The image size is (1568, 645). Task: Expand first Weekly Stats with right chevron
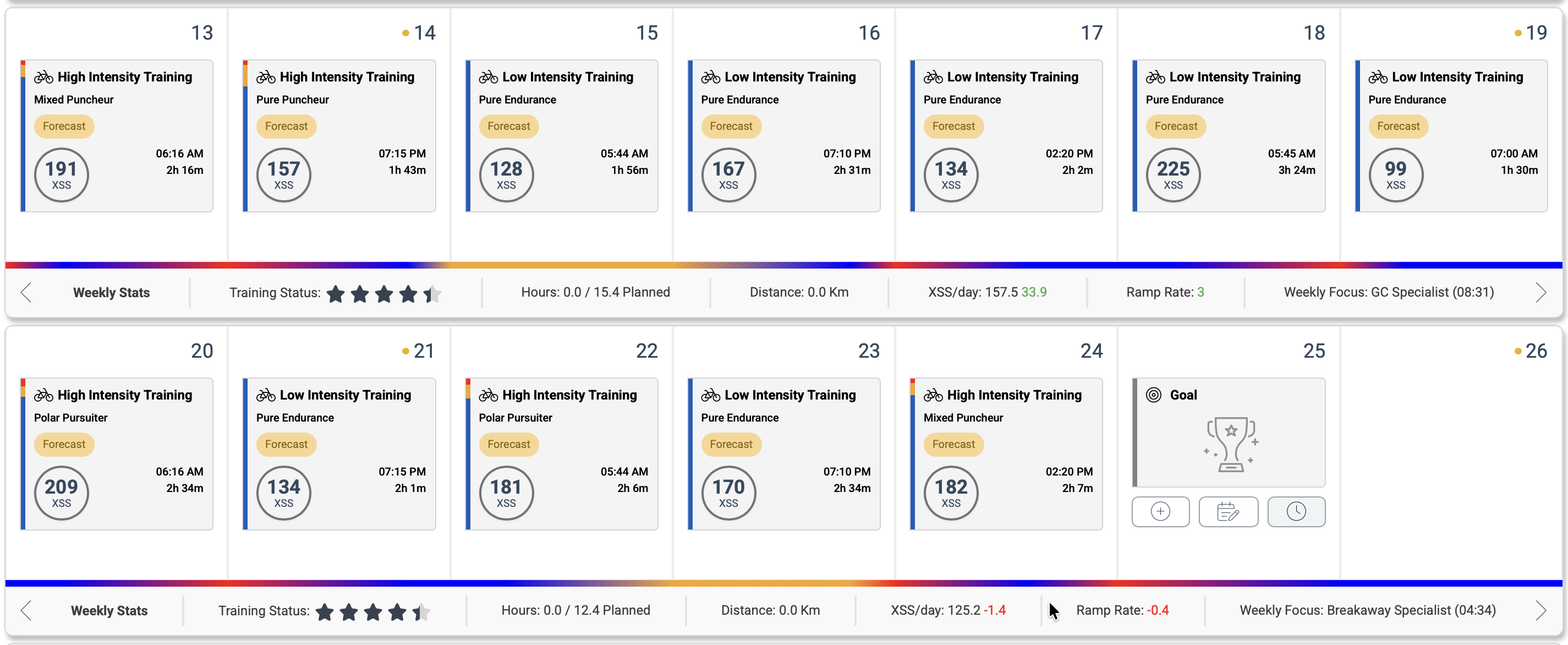pyautogui.click(x=1540, y=292)
